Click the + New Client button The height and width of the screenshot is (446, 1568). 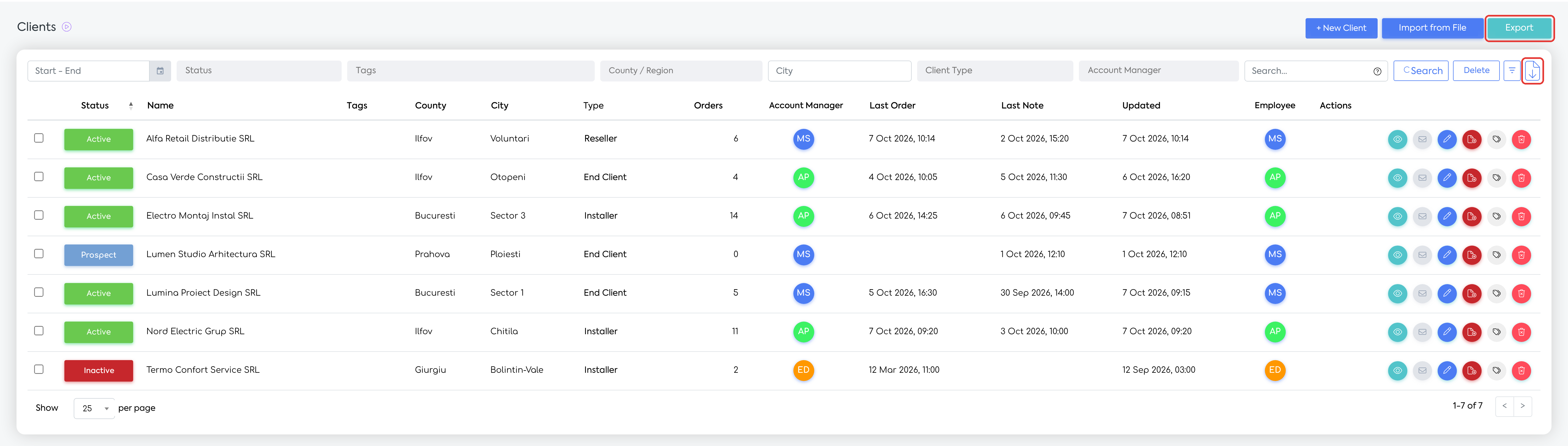pos(1341,28)
